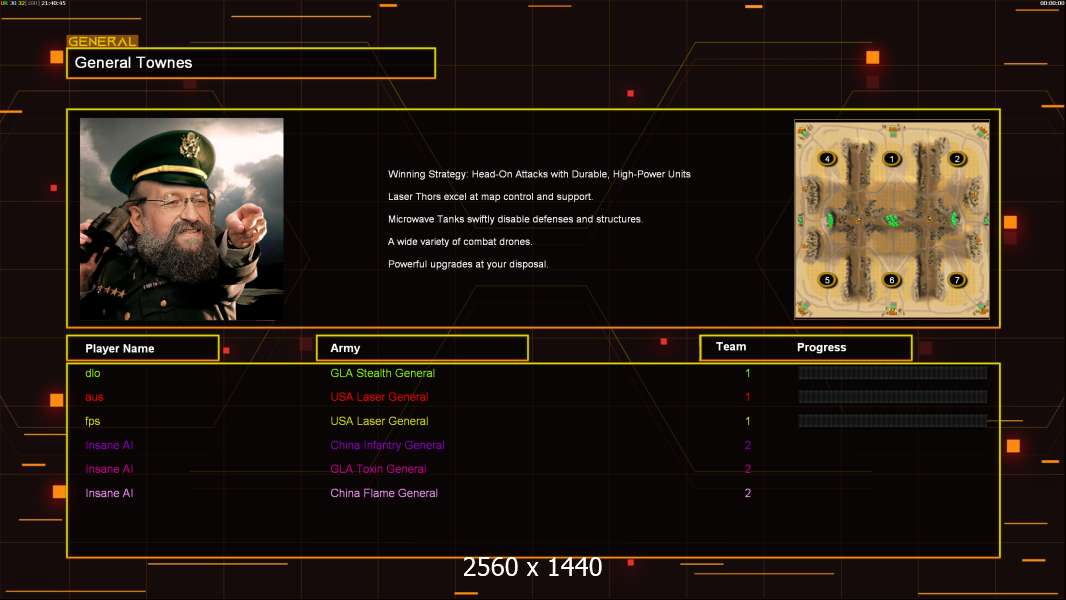Click GLA Toxin General army entry

pyautogui.click(x=378, y=469)
